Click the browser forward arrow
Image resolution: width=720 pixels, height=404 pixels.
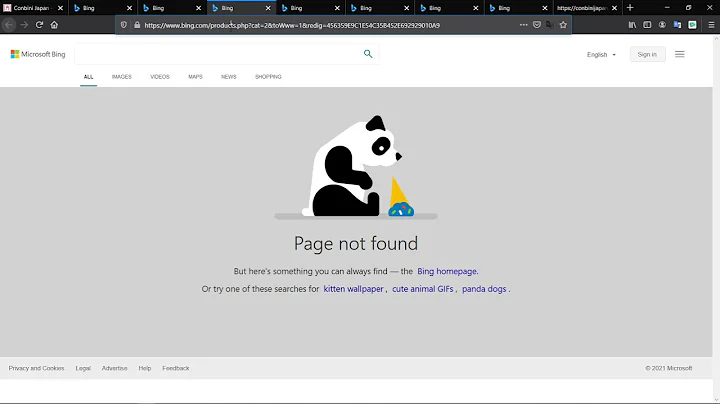tap(24, 25)
